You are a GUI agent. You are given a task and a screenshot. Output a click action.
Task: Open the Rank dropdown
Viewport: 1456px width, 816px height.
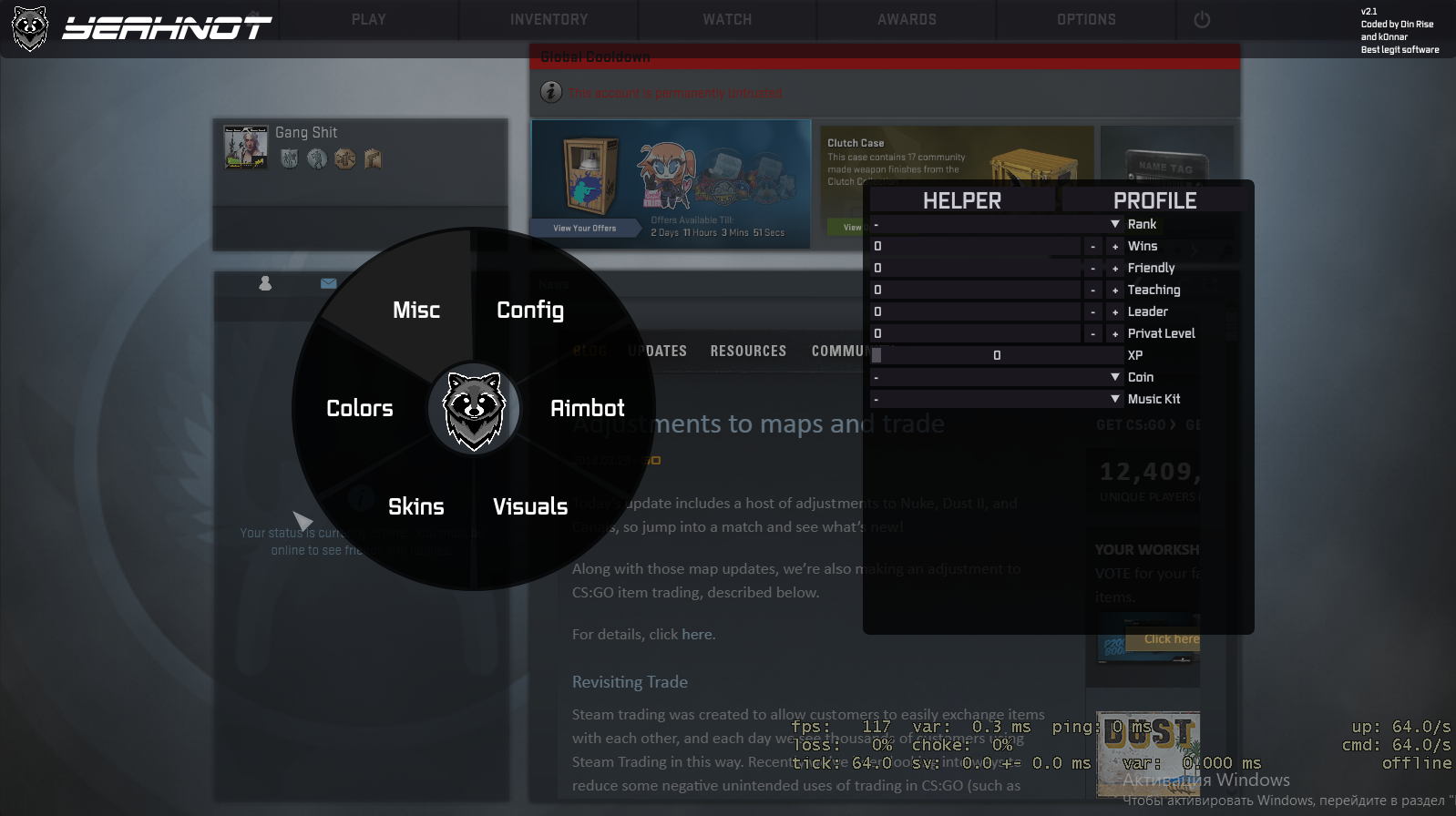click(997, 224)
